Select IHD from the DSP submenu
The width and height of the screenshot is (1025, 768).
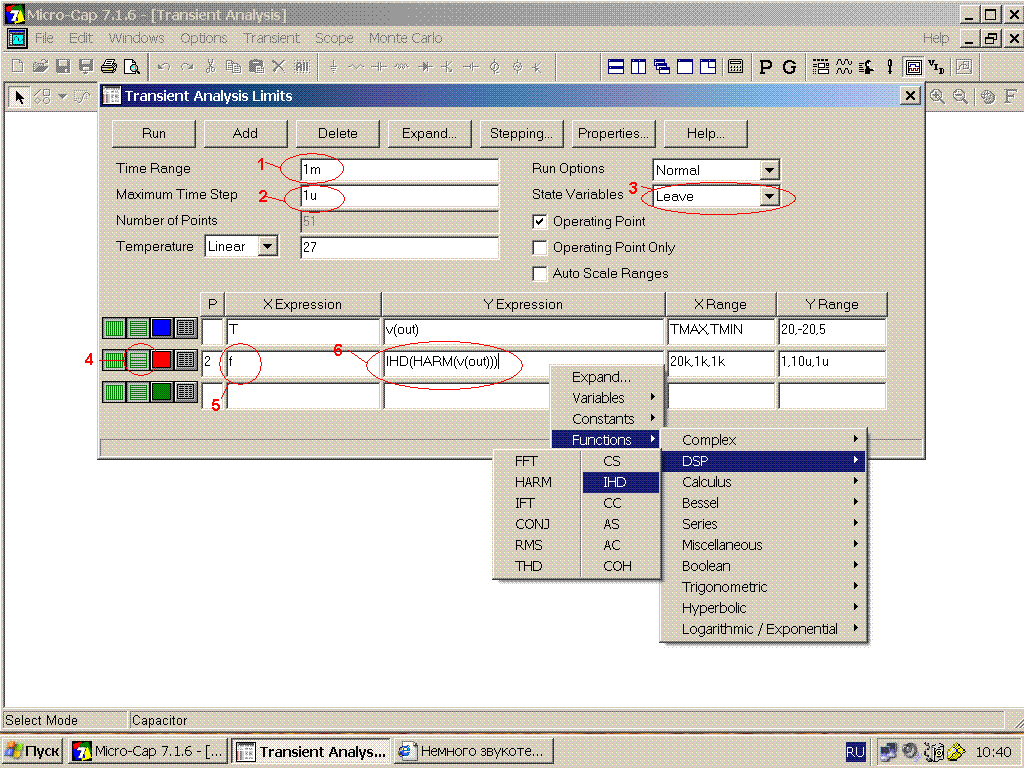pos(615,482)
